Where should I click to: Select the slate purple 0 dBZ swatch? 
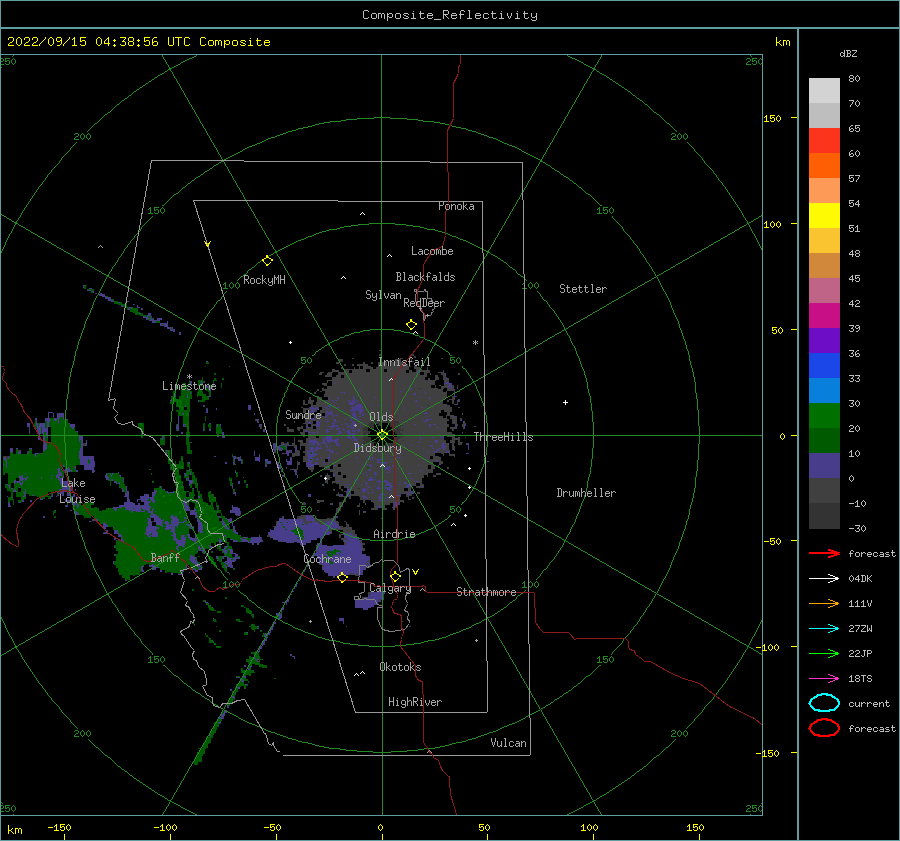(x=824, y=465)
